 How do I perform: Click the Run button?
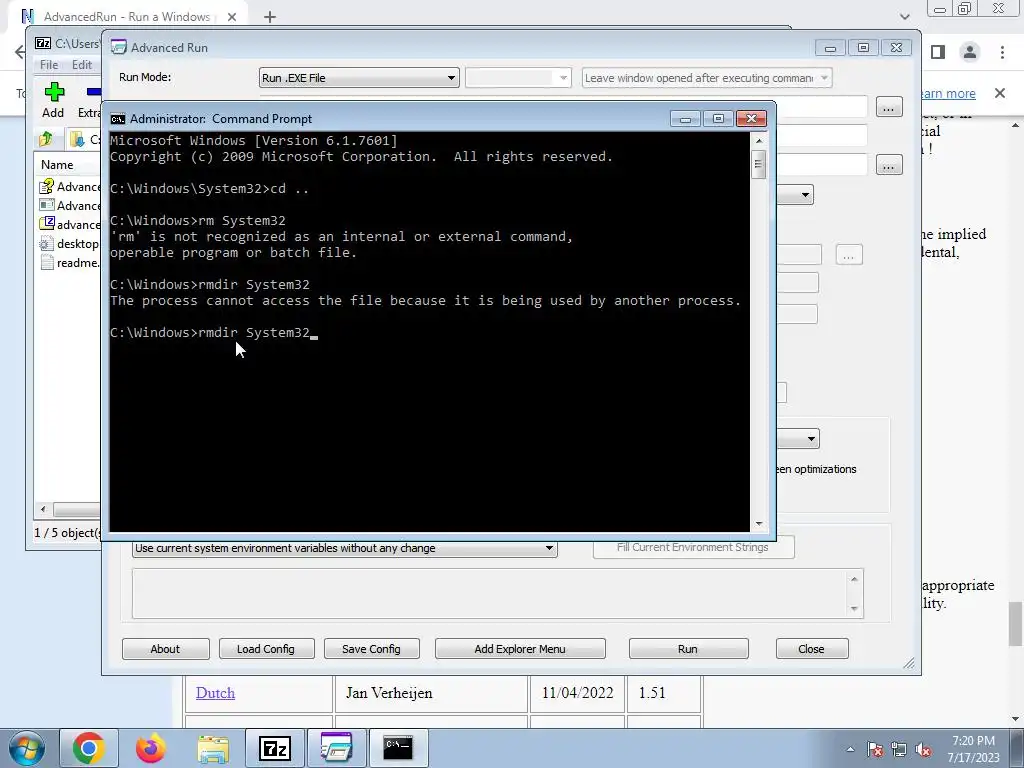(x=688, y=648)
